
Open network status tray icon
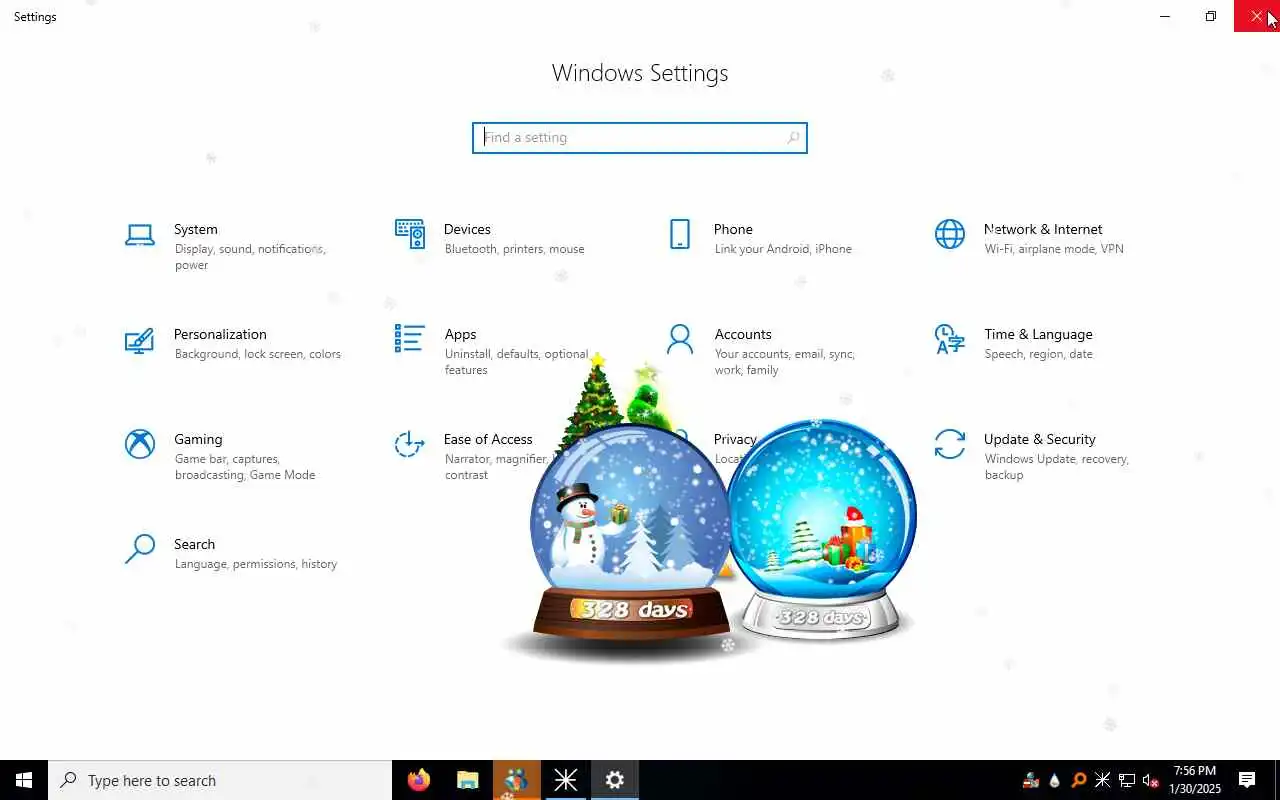tap(1127, 780)
